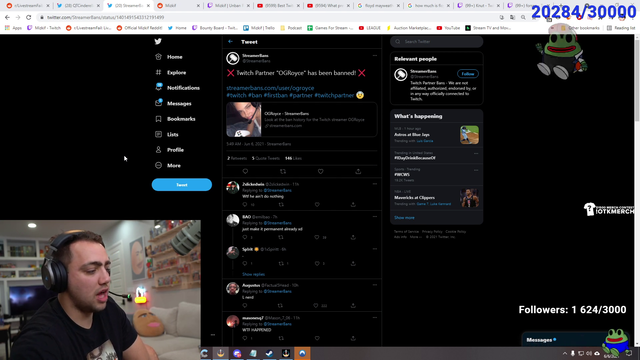Retweet the main StreamerBans tweet
Image resolution: width=640 pixels, height=360 pixels.
click(283, 171)
